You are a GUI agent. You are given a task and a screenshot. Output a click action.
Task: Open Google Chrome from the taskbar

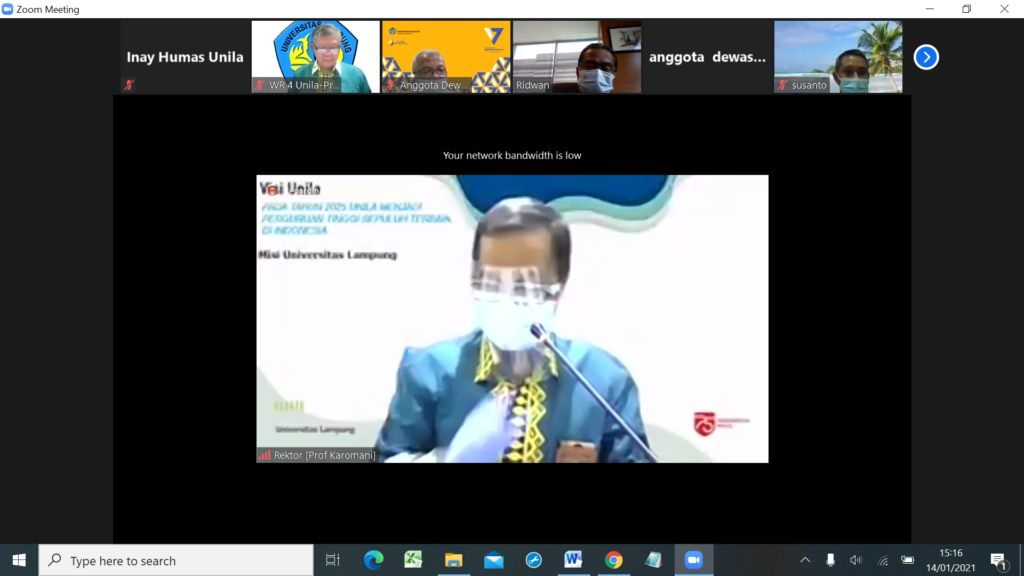(x=613, y=560)
